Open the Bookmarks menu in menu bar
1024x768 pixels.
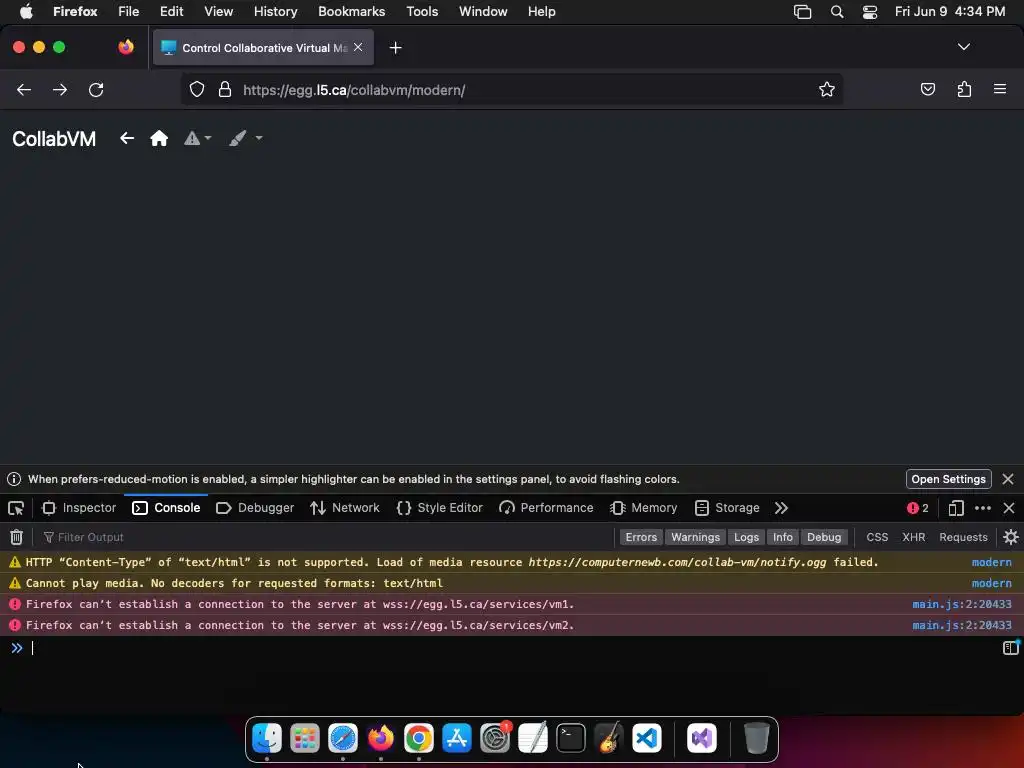(x=351, y=11)
